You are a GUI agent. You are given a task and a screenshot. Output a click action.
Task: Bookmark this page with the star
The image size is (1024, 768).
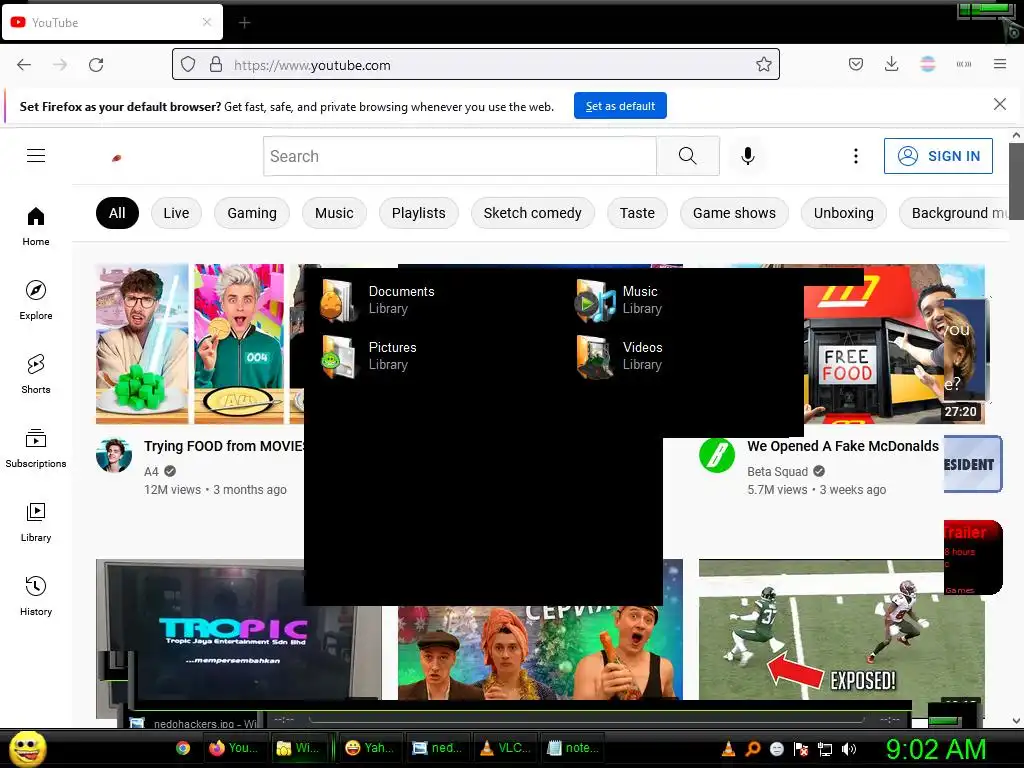tap(763, 64)
